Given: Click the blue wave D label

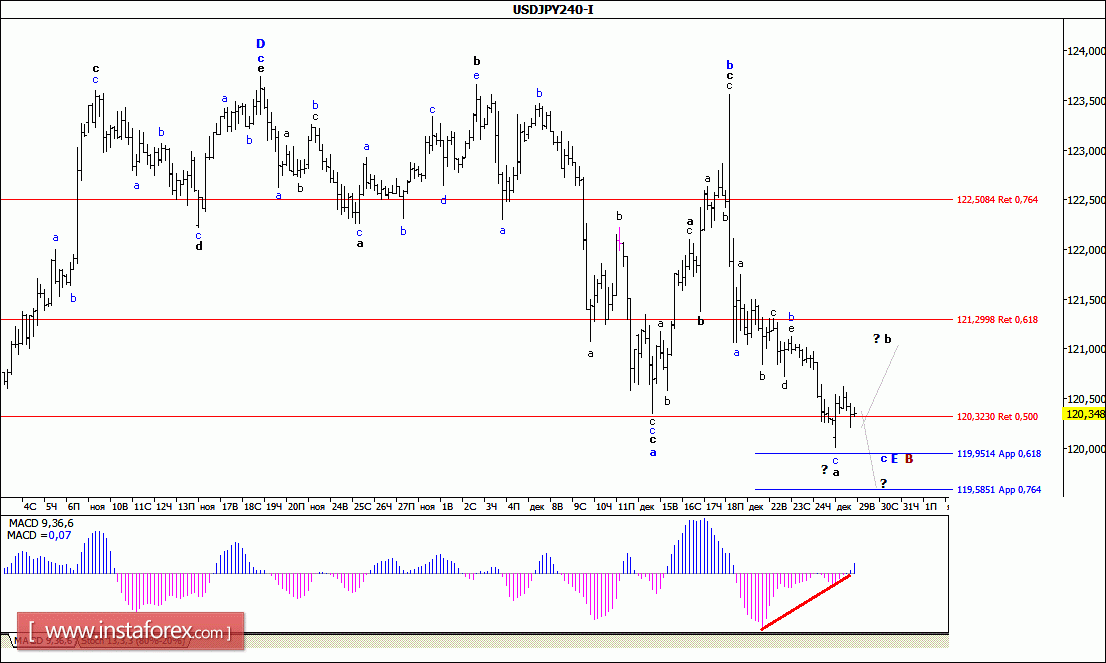Looking at the screenshot, I should click(x=260, y=44).
